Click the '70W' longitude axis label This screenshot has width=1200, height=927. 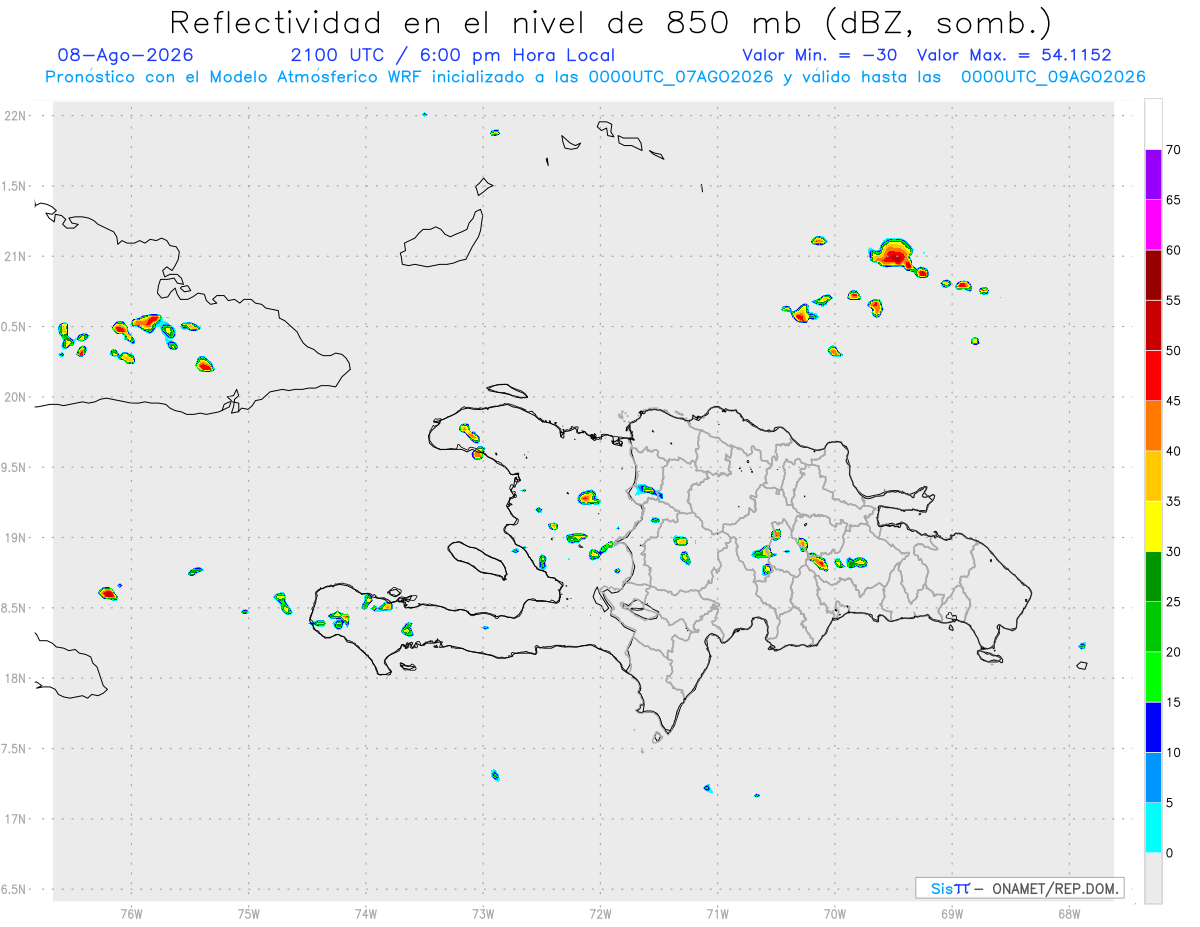[x=835, y=913]
